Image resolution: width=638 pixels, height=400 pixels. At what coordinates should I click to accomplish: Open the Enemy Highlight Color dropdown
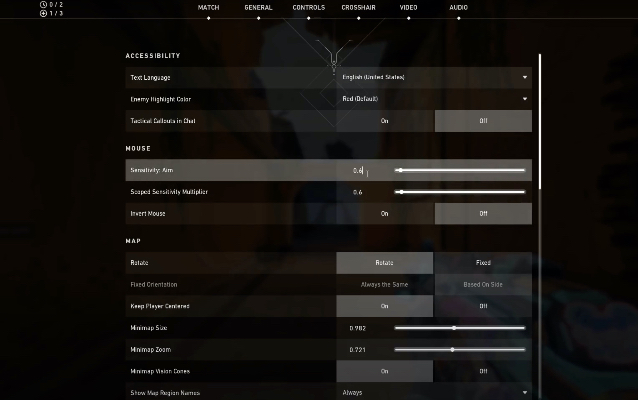pyautogui.click(x=434, y=99)
